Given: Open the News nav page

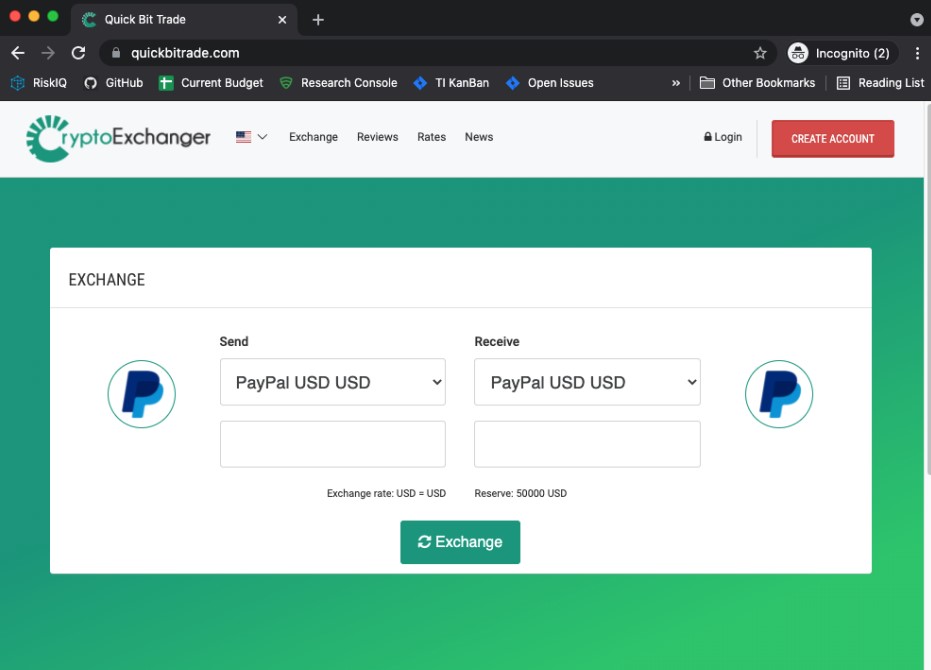Looking at the screenshot, I should tap(479, 137).
